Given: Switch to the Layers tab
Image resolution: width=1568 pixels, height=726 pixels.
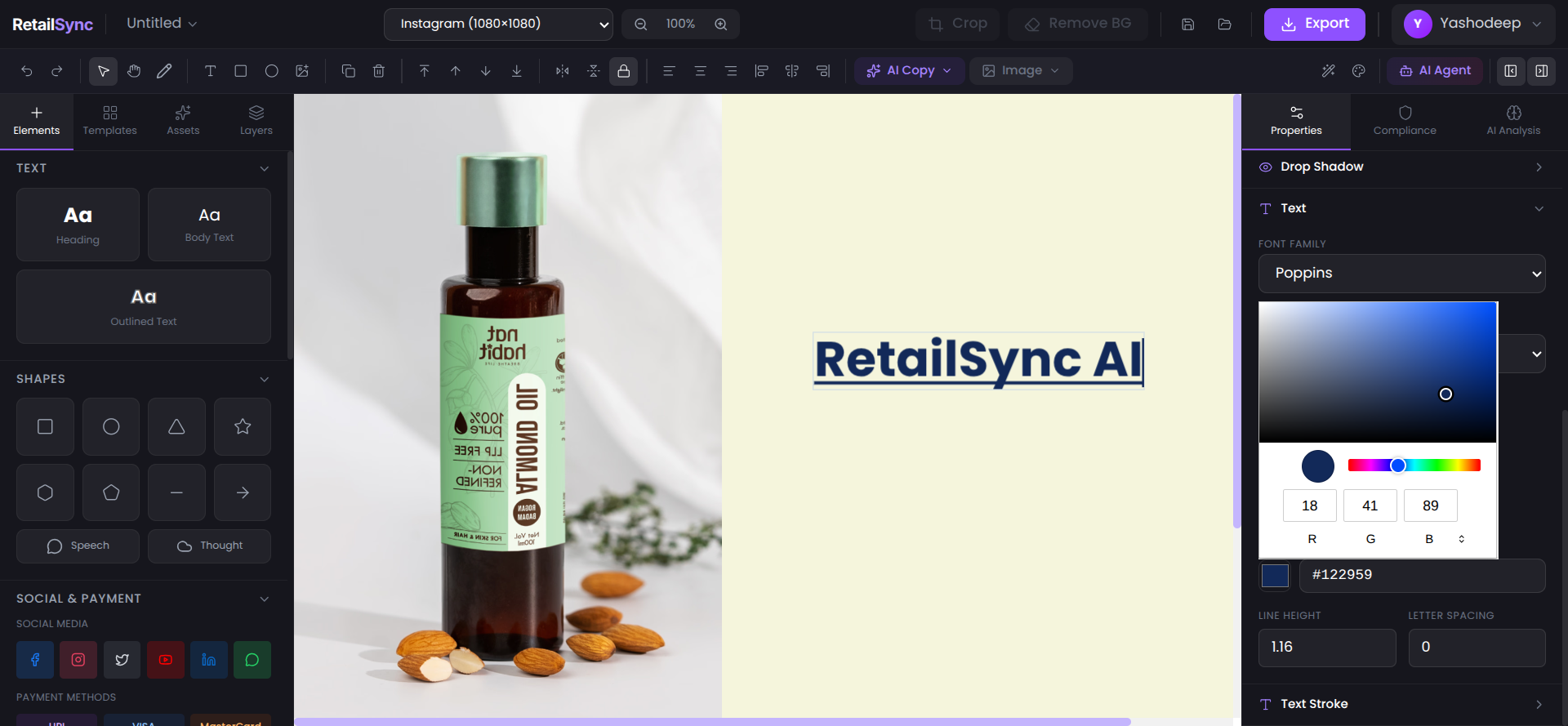Looking at the screenshot, I should [x=256, y=122].
